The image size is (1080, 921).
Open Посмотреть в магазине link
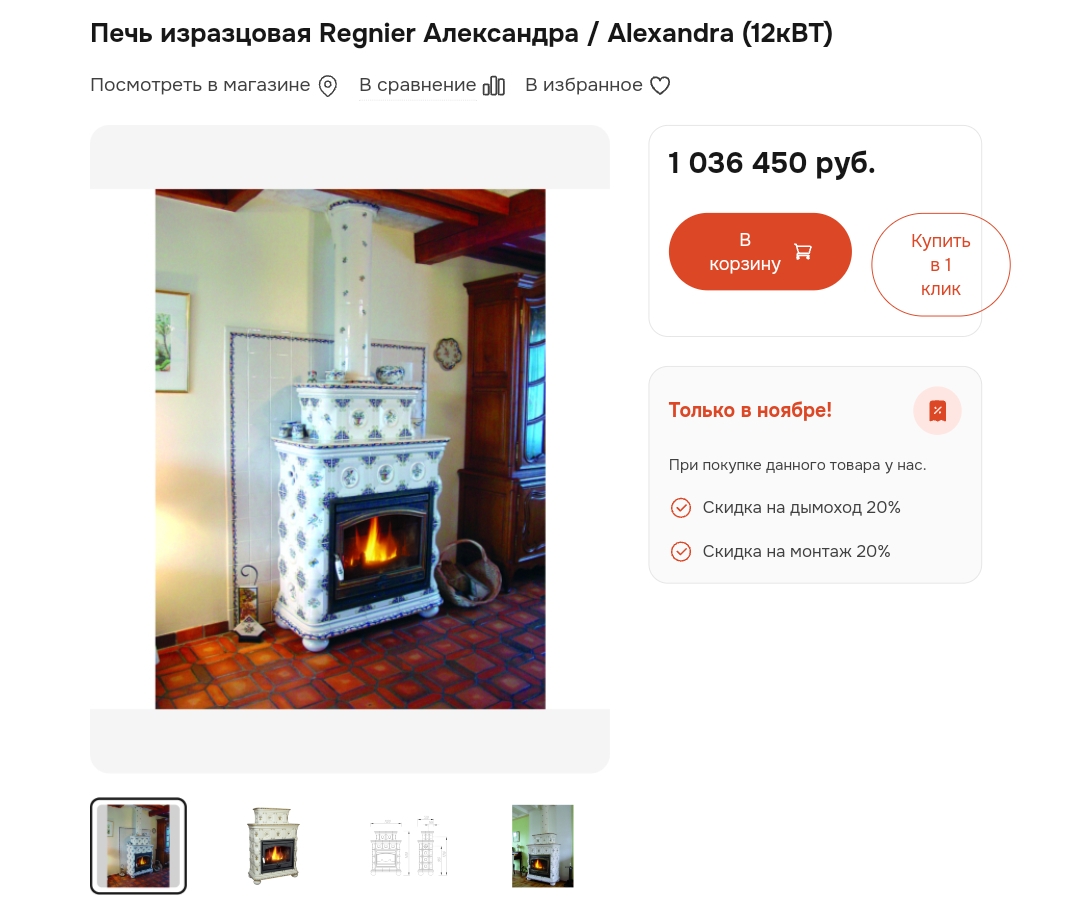[200, 85]
